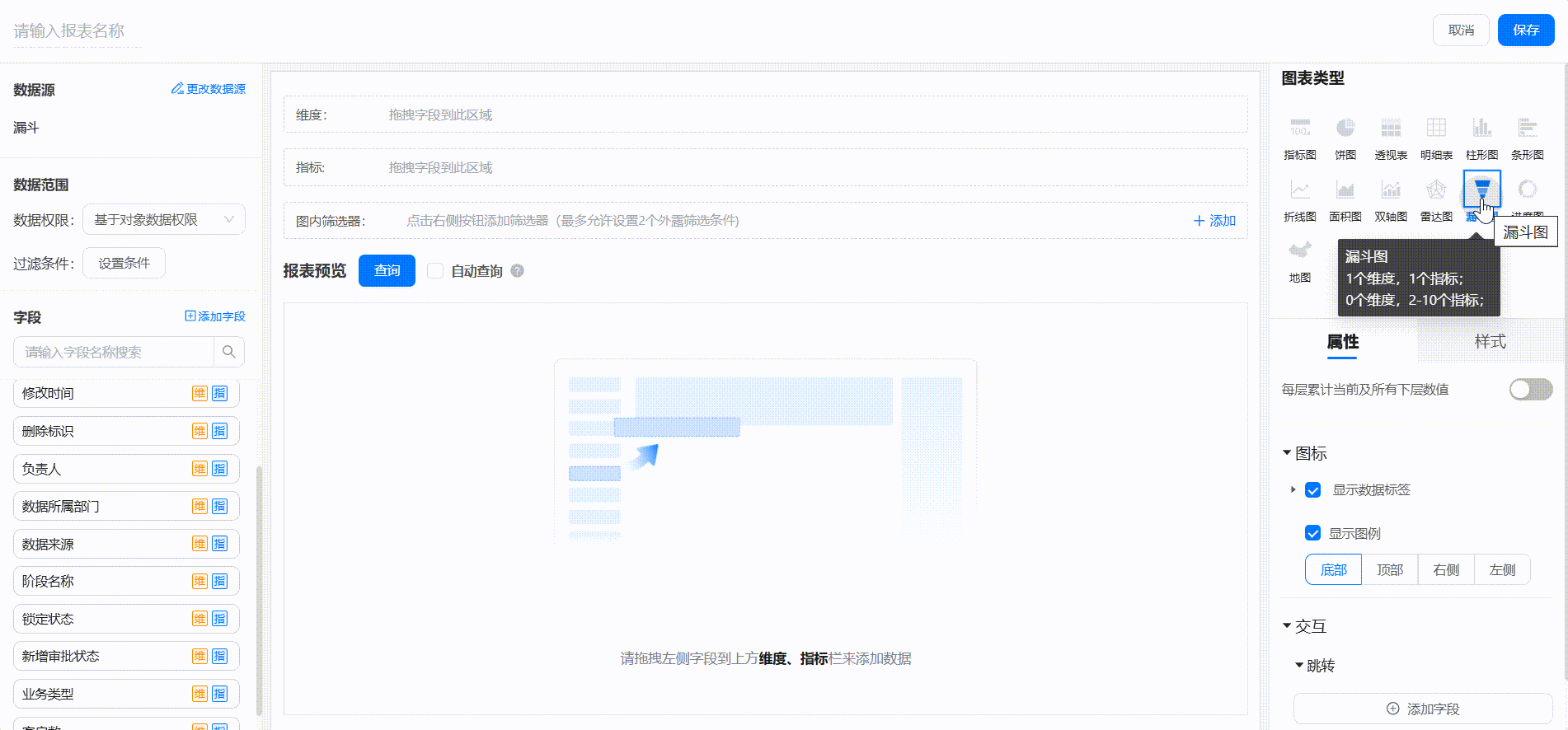1568x730 pixels.
Task: Open 设置条件 filter settings
Action: pyautogui.click(x=124, y=263)
